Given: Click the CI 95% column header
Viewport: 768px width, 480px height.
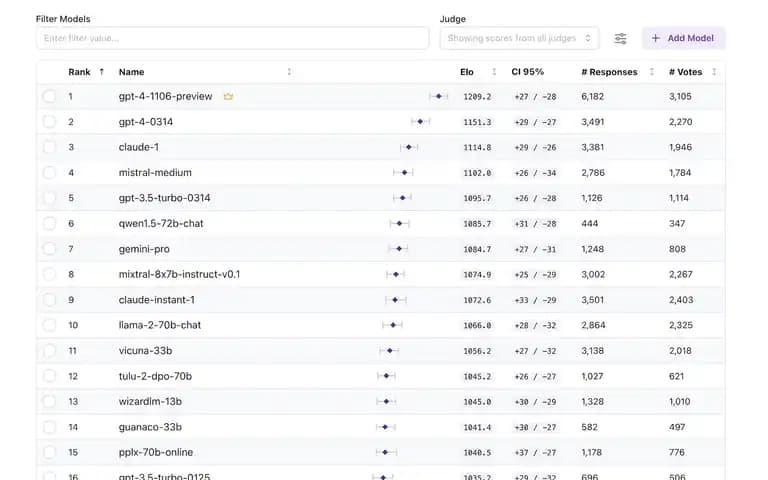Looking at the screenshot, I should coord(528,72).
